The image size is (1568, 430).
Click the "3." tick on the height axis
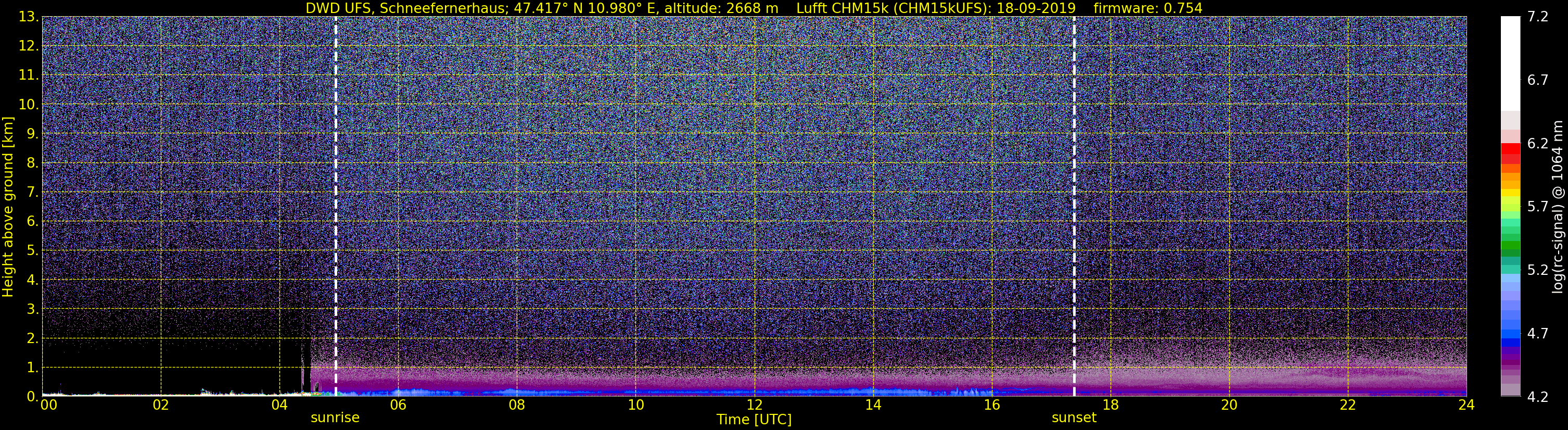pyautogui.click(x=33, y=309)
